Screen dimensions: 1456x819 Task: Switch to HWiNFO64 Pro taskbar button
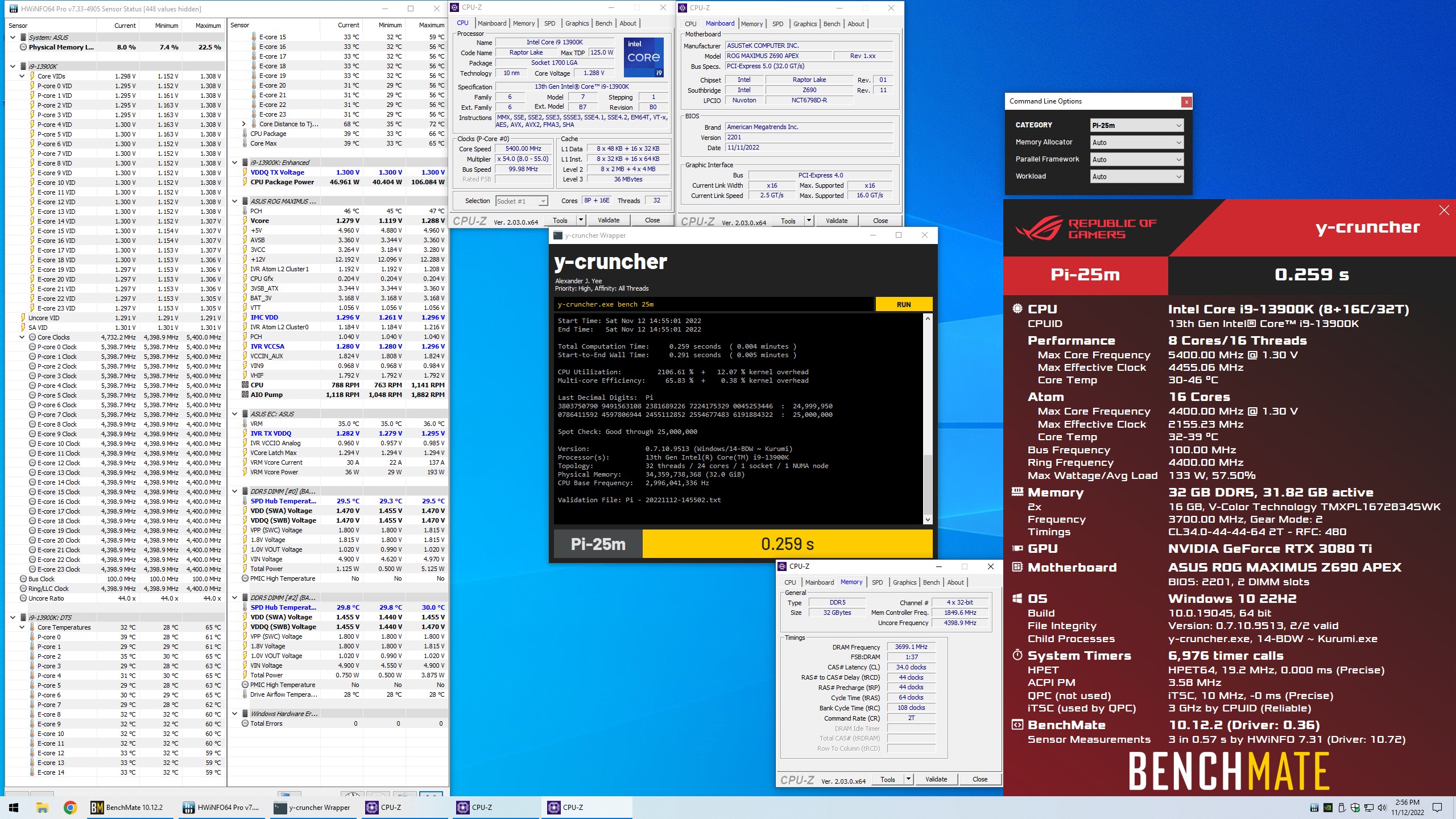coord(222,807)
